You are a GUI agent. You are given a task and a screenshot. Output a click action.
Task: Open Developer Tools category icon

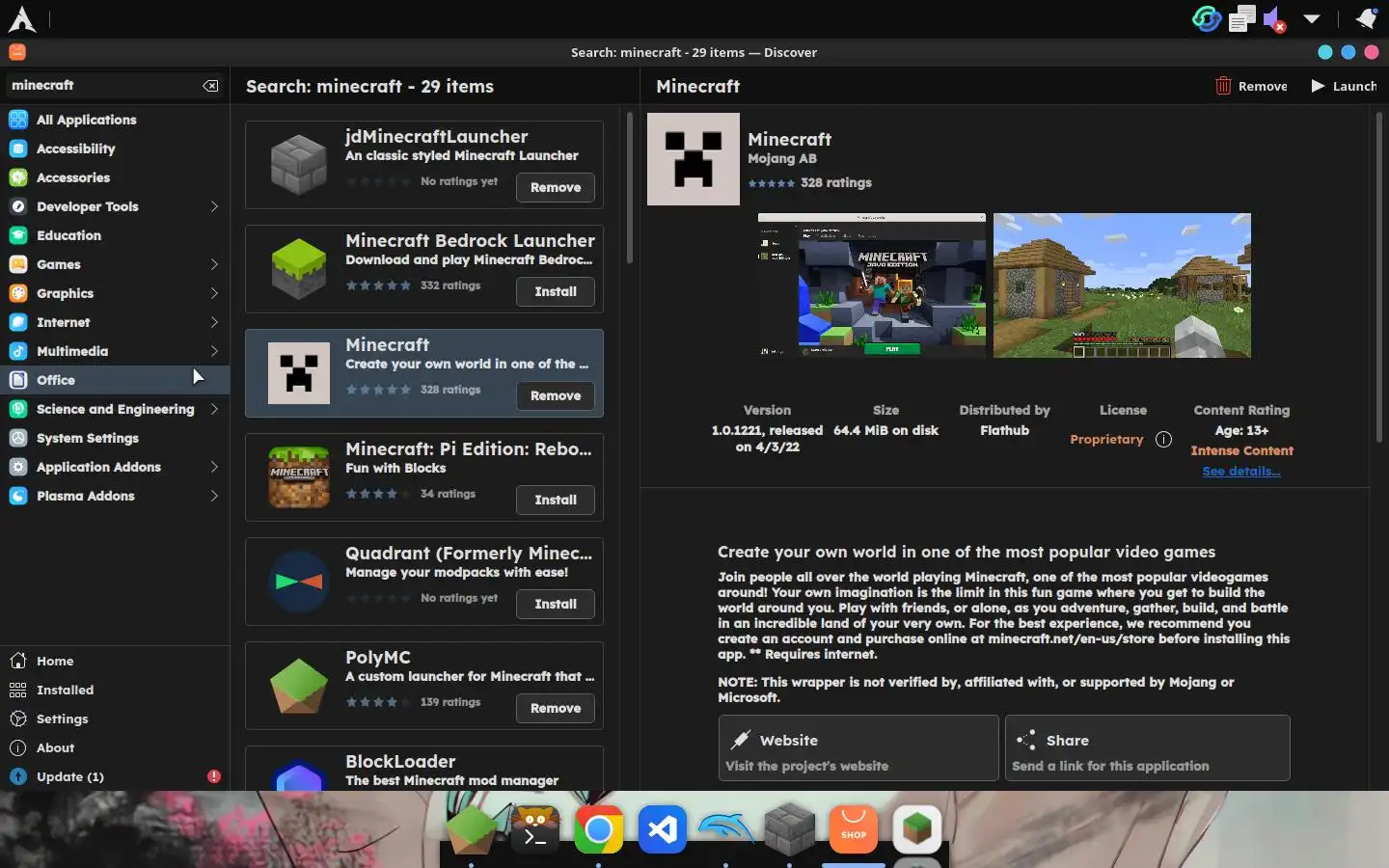point(18,206)
